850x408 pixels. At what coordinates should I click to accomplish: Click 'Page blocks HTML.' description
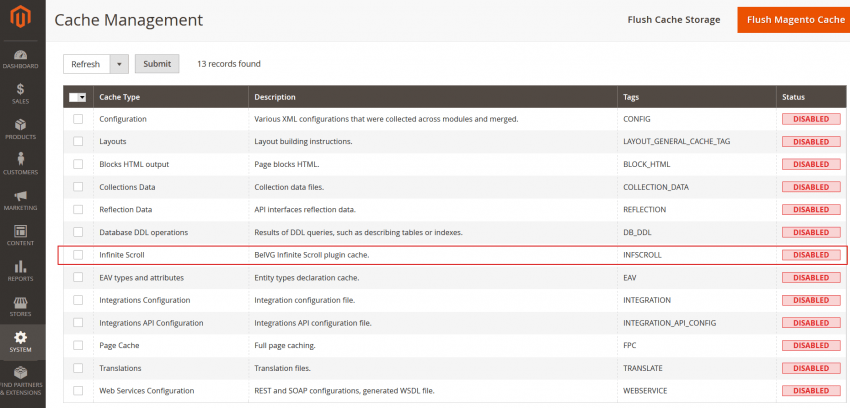[287, 164]
